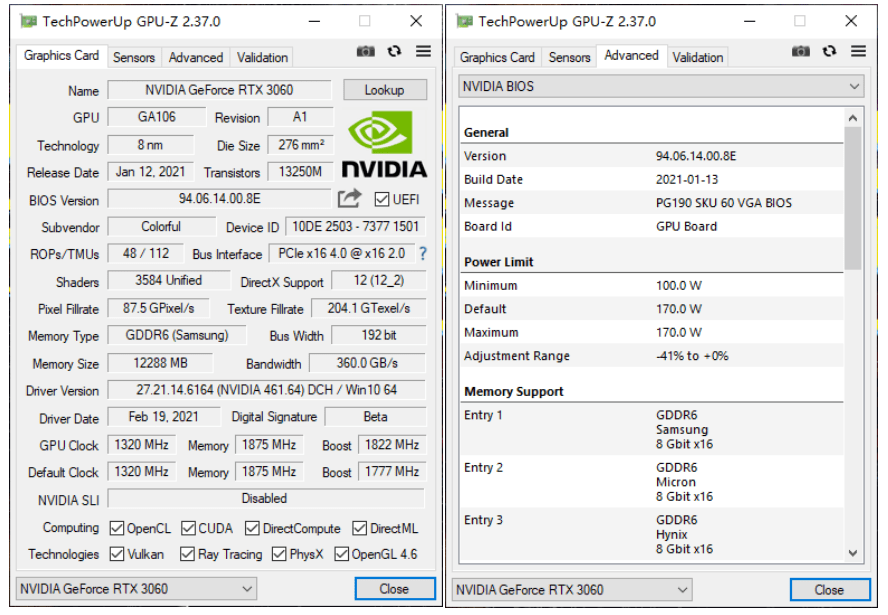This screenshot has height=615, width=888.
Task: Take screenshot using camera icon in right window
Action: point(800,52)
